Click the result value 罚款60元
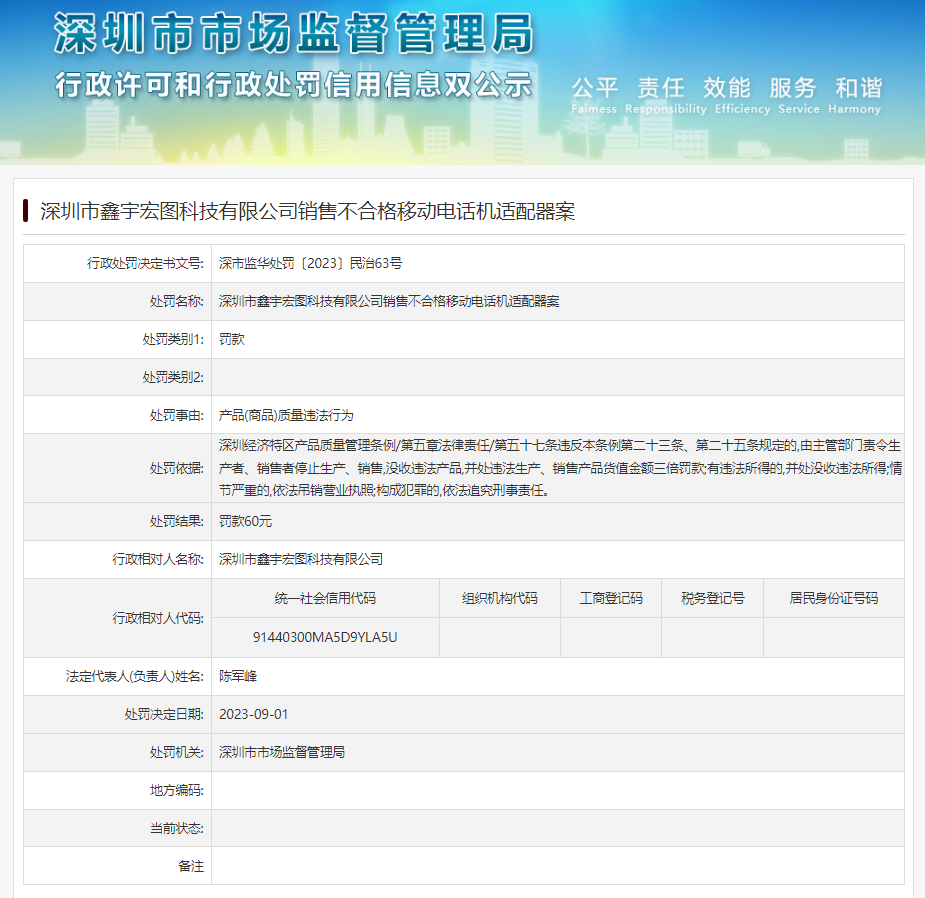 pos(245,521)
